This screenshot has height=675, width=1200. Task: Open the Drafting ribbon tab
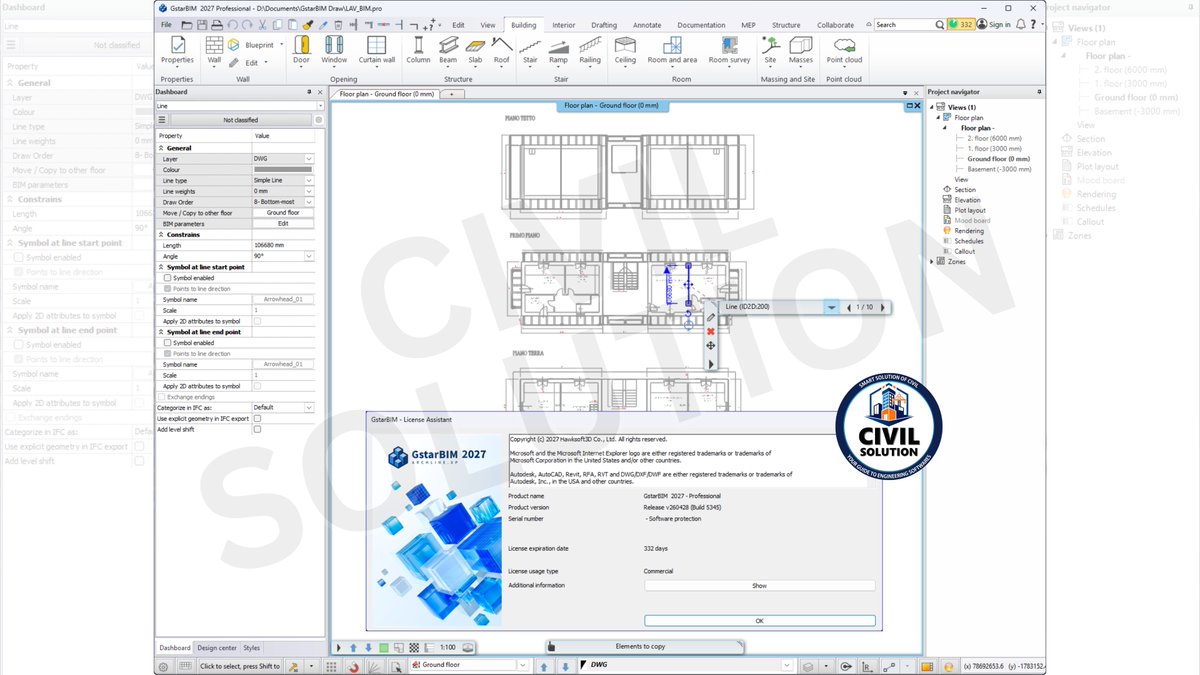pyautogui.click(x=604, y=25)
